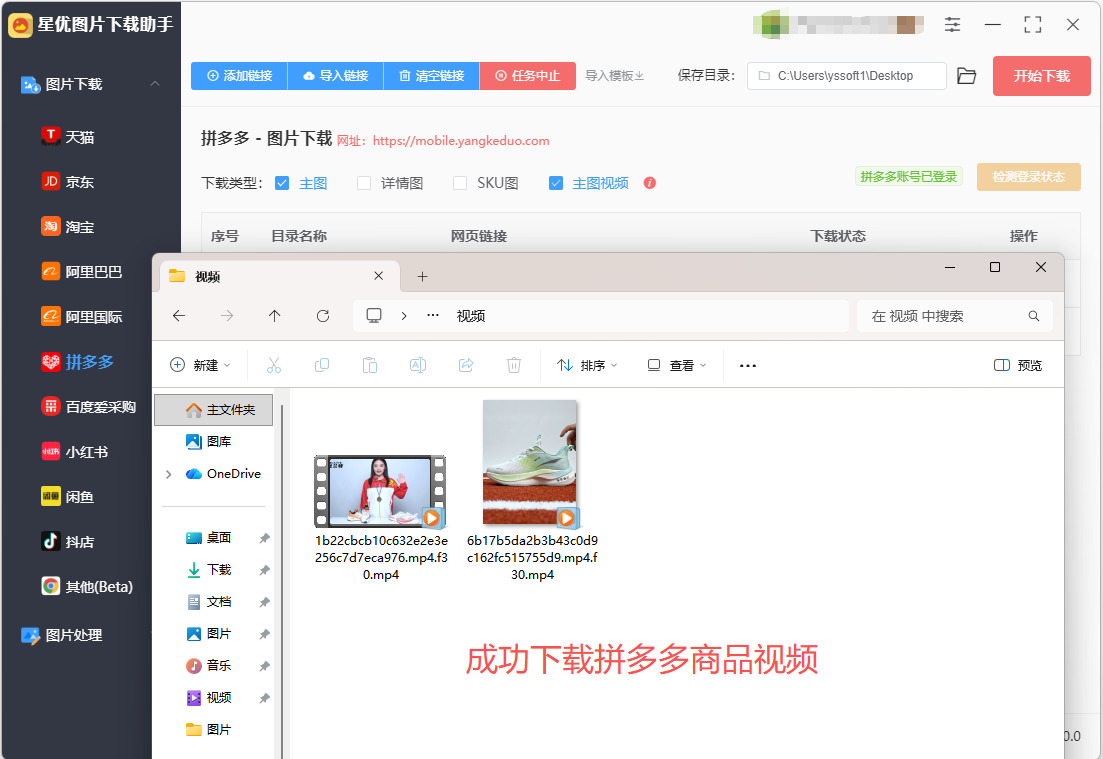Open the 排序 sort dropdown

coord(587,365)
